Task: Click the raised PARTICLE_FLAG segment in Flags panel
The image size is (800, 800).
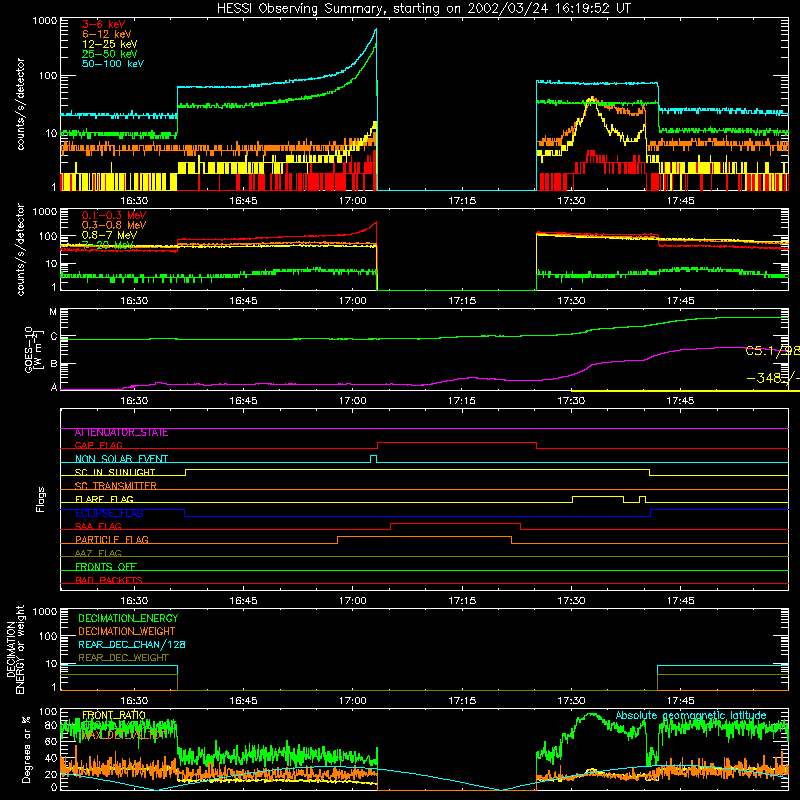Action: pos(424,537)
